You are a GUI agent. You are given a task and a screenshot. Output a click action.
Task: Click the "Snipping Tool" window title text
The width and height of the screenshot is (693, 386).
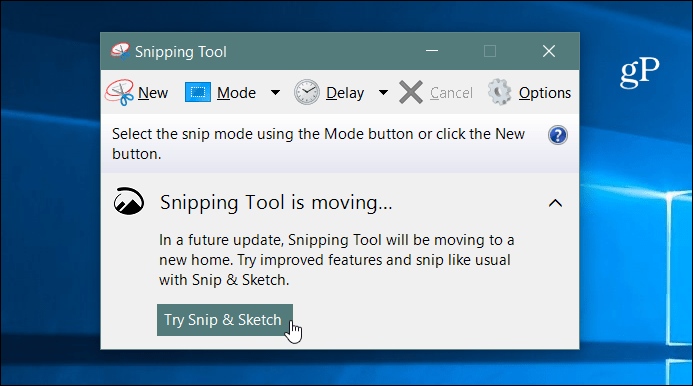(x=181, y=52)
